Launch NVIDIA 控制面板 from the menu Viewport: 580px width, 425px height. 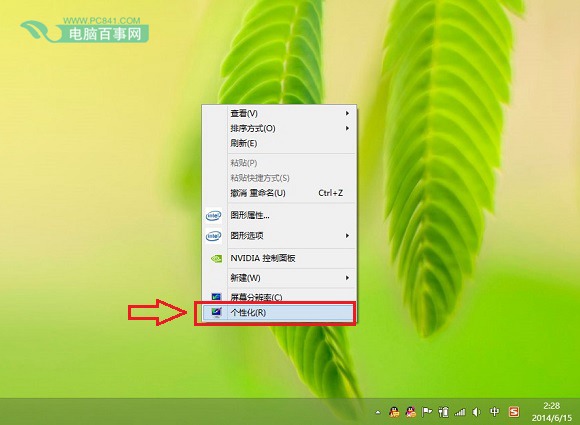[279, 258]
